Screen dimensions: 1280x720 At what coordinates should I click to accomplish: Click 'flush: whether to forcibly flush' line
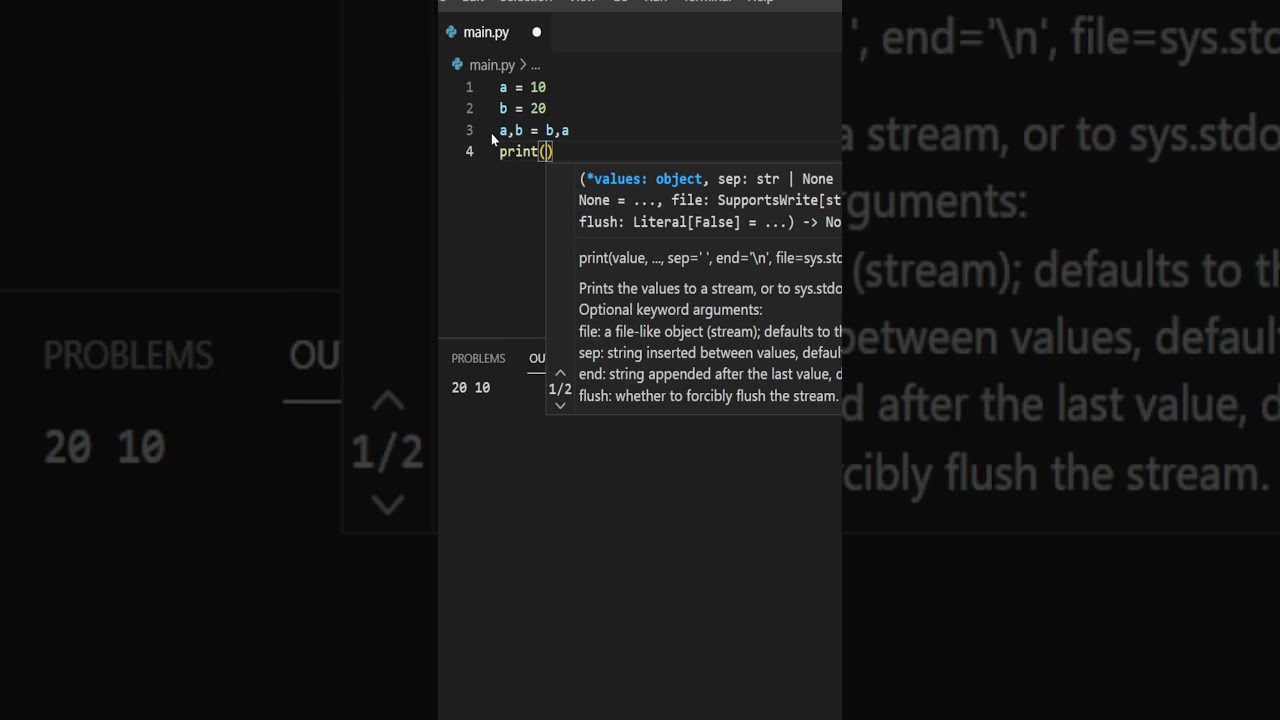[x=708, y=396]
